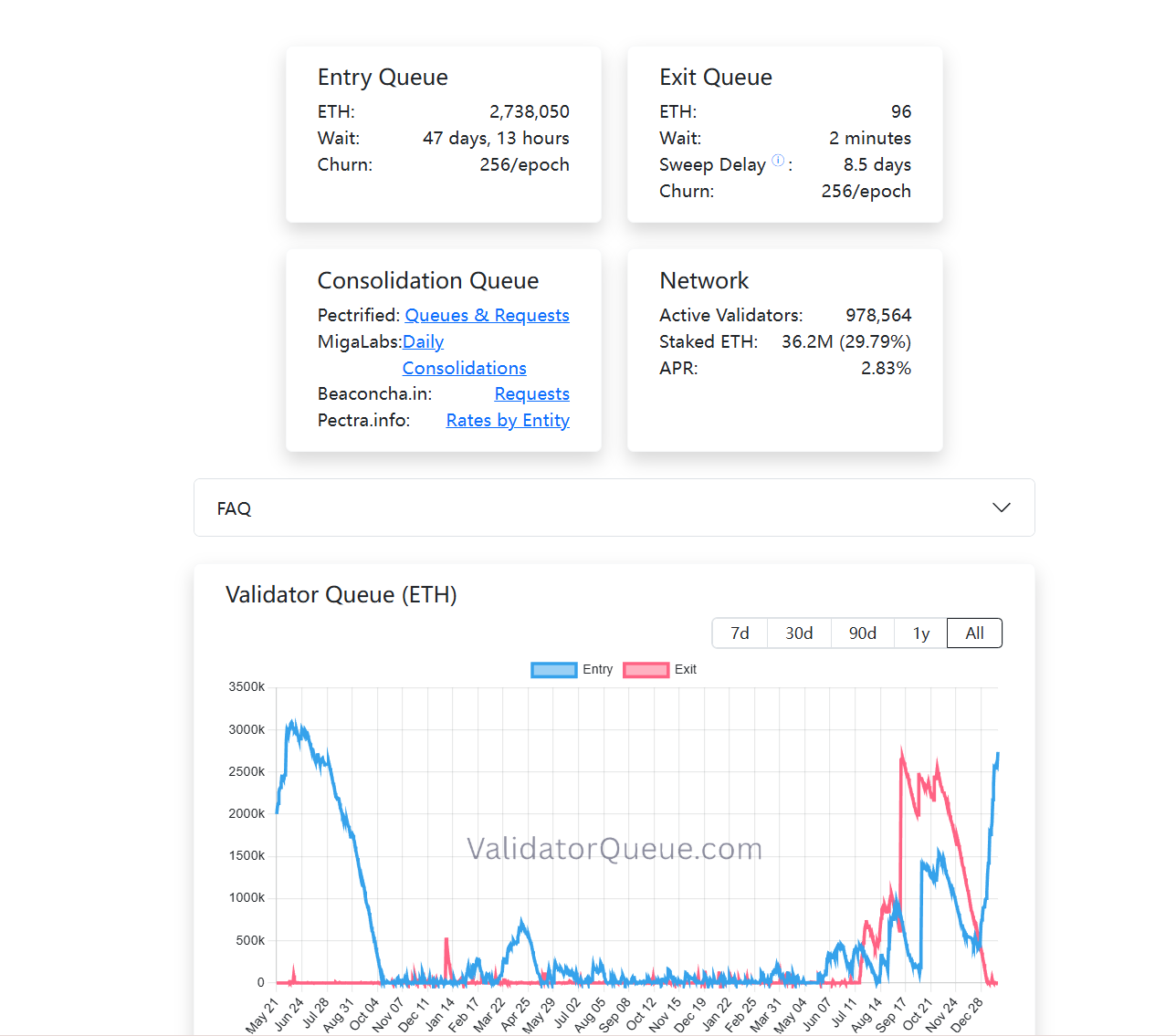Click the Sweep Delay info icon
This screenshot has width=1176, height=1036.
(777, 160)
